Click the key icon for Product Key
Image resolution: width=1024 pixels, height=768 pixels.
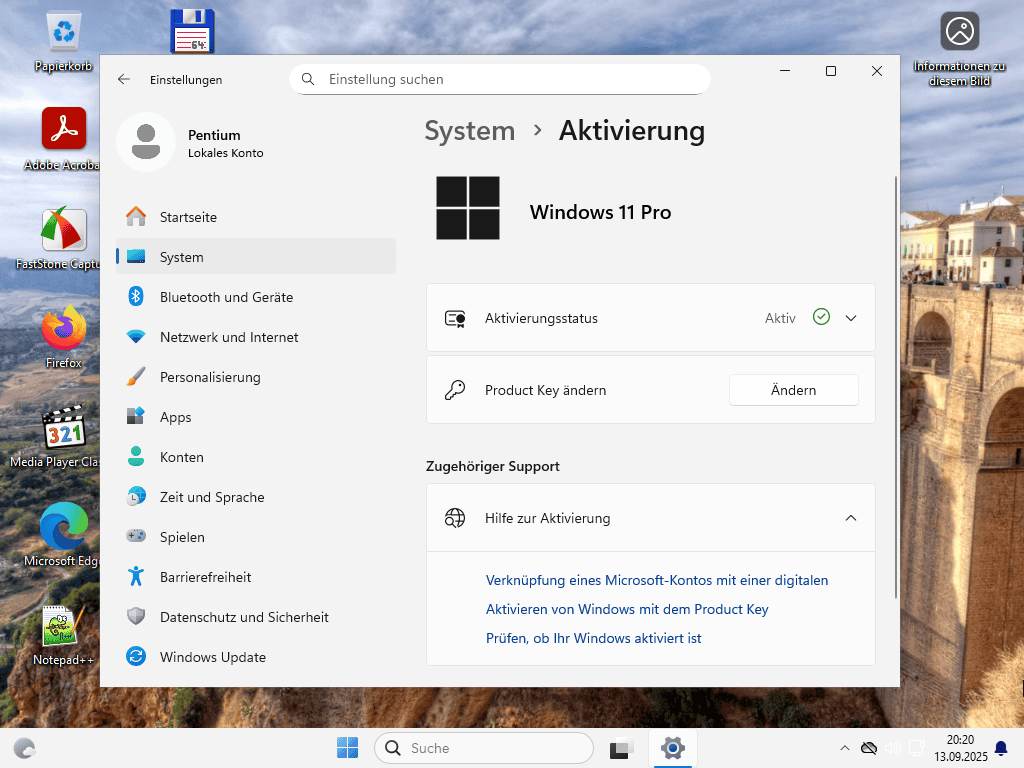[x=455, y=390]
